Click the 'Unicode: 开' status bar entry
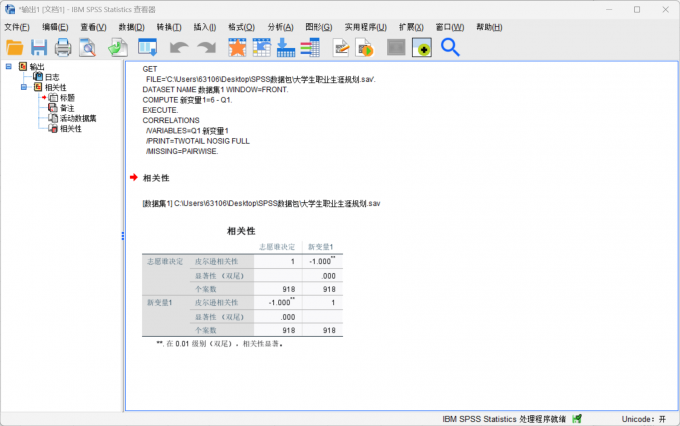 point(644,419)
